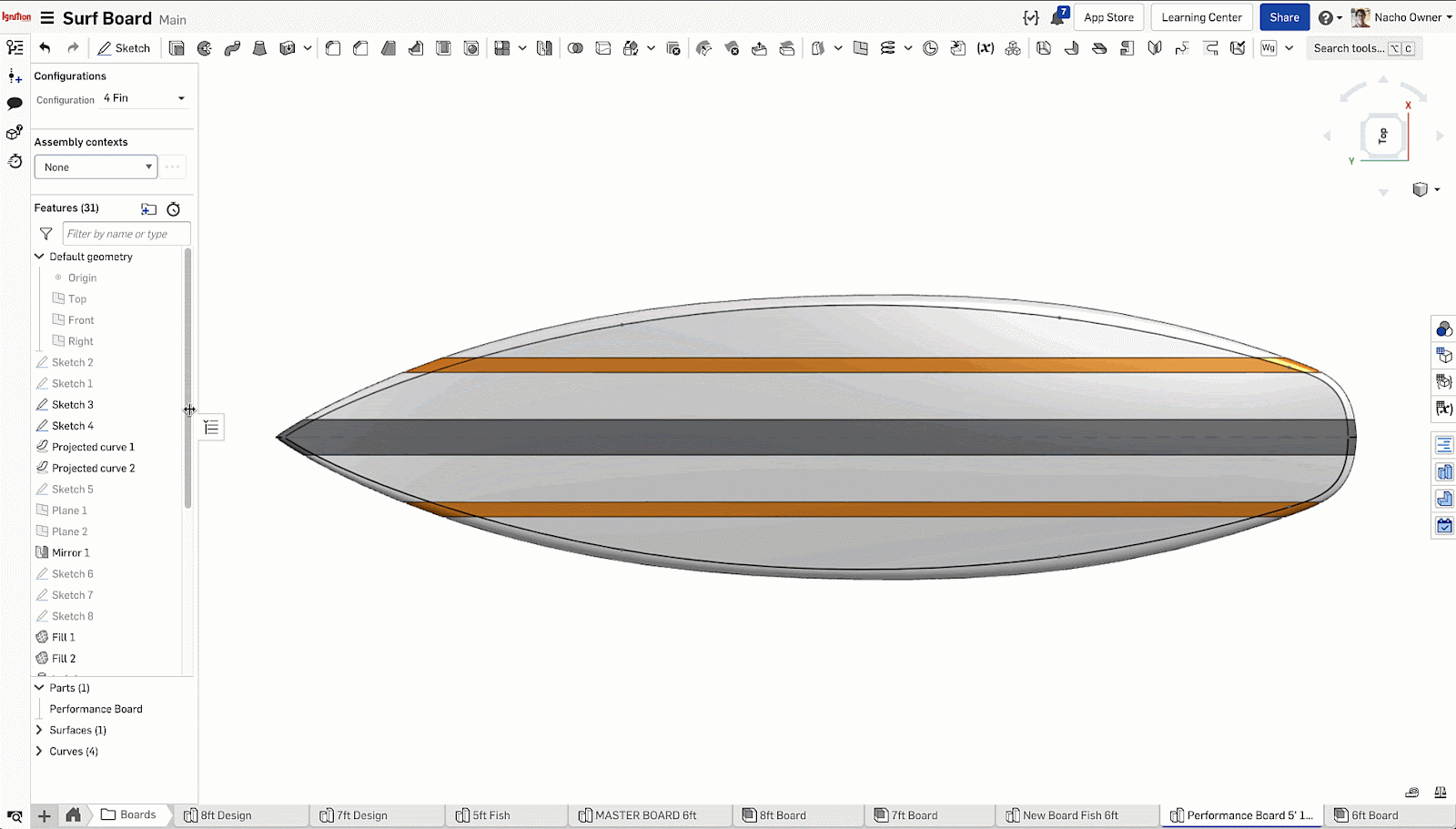Select the Fillet tool
1456x829 pixels.
pos(333,48)
